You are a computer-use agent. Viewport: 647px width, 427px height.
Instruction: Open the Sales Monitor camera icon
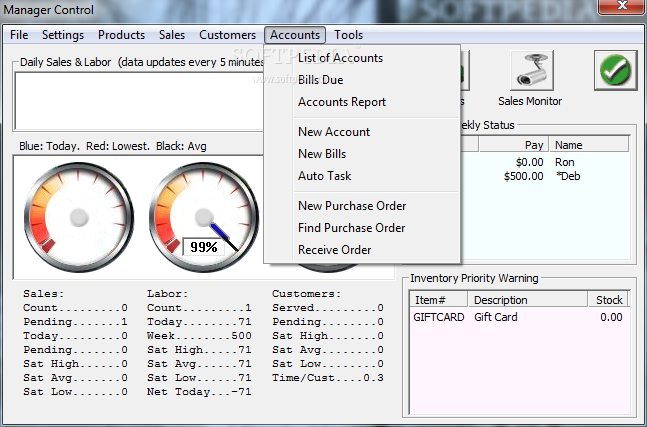[531, 71]
